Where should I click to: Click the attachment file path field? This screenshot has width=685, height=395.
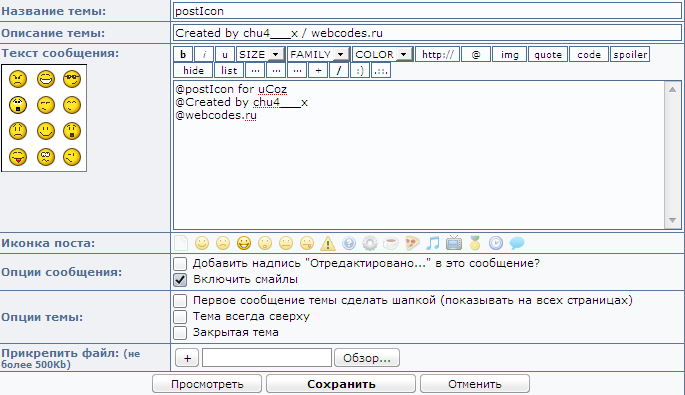pyautogui.click(x=266, y=358)
